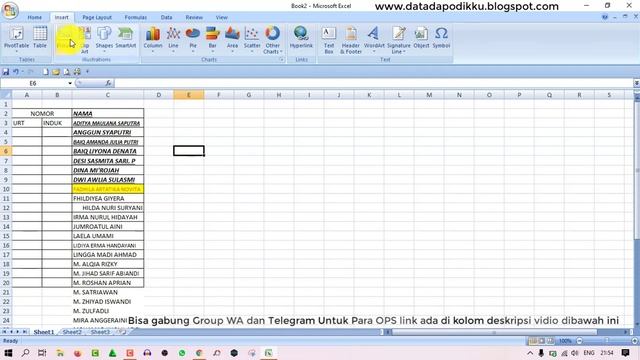This screenshot has width=640, height=360.
Task: Open Header & Footer
Action: [351, 39]
